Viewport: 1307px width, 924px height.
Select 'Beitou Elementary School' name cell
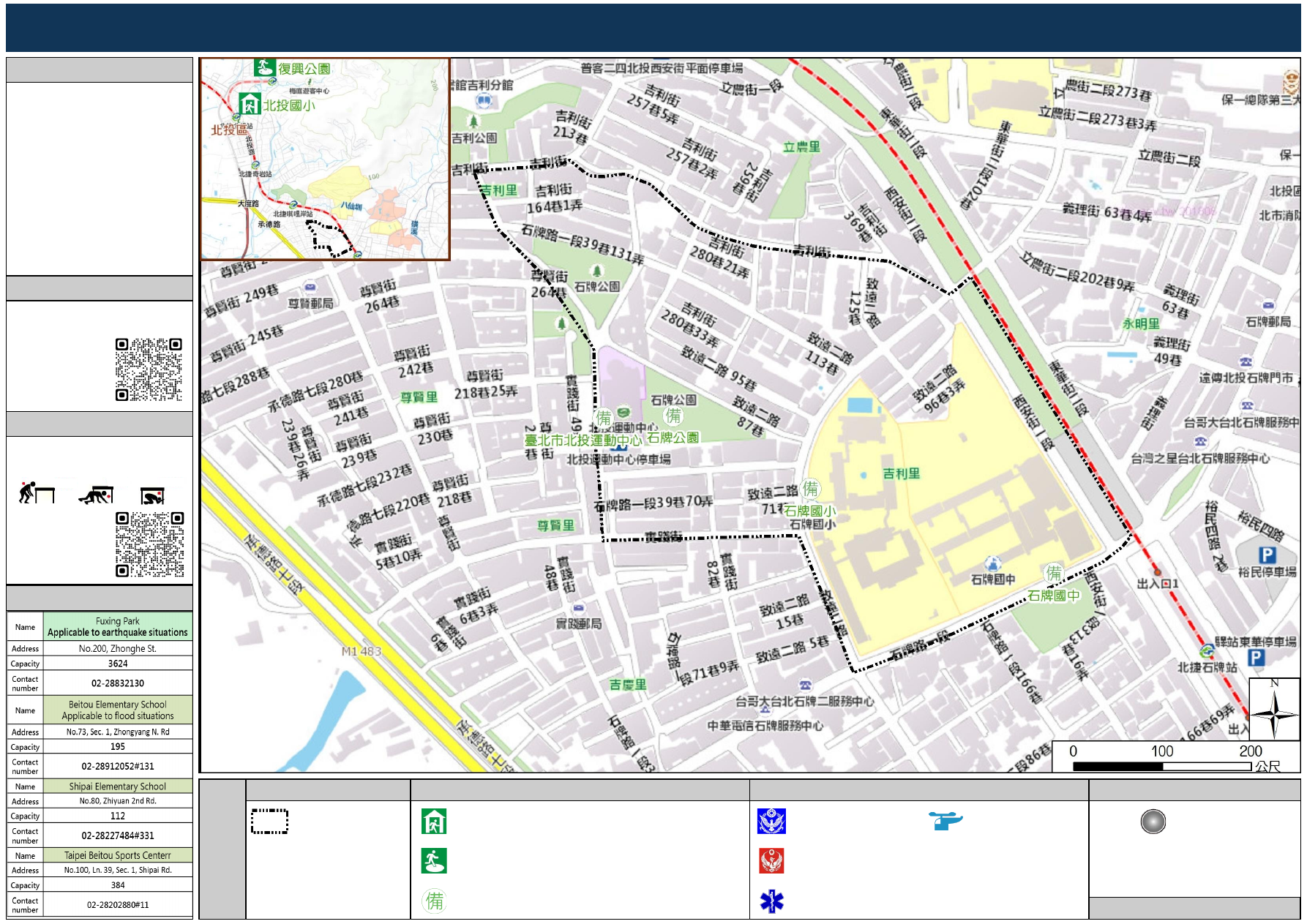click(x=118, y=710)
